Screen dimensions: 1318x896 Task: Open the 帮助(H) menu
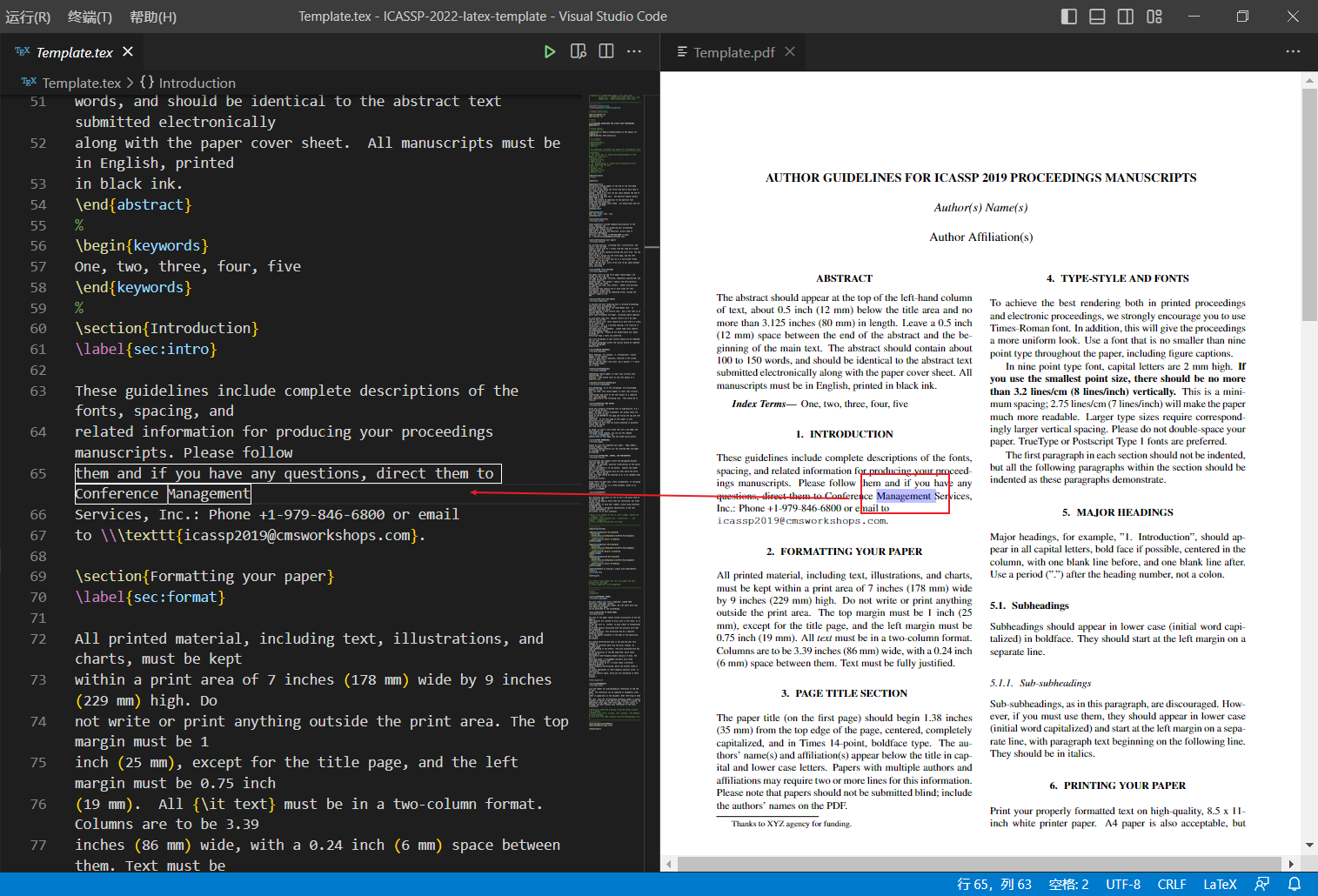point(153,17)
